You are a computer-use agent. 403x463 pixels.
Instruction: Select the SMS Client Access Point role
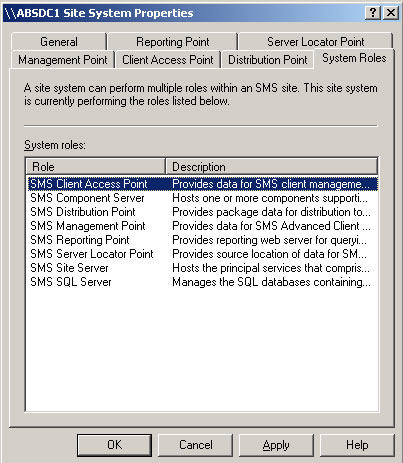[x=203, y=184]
